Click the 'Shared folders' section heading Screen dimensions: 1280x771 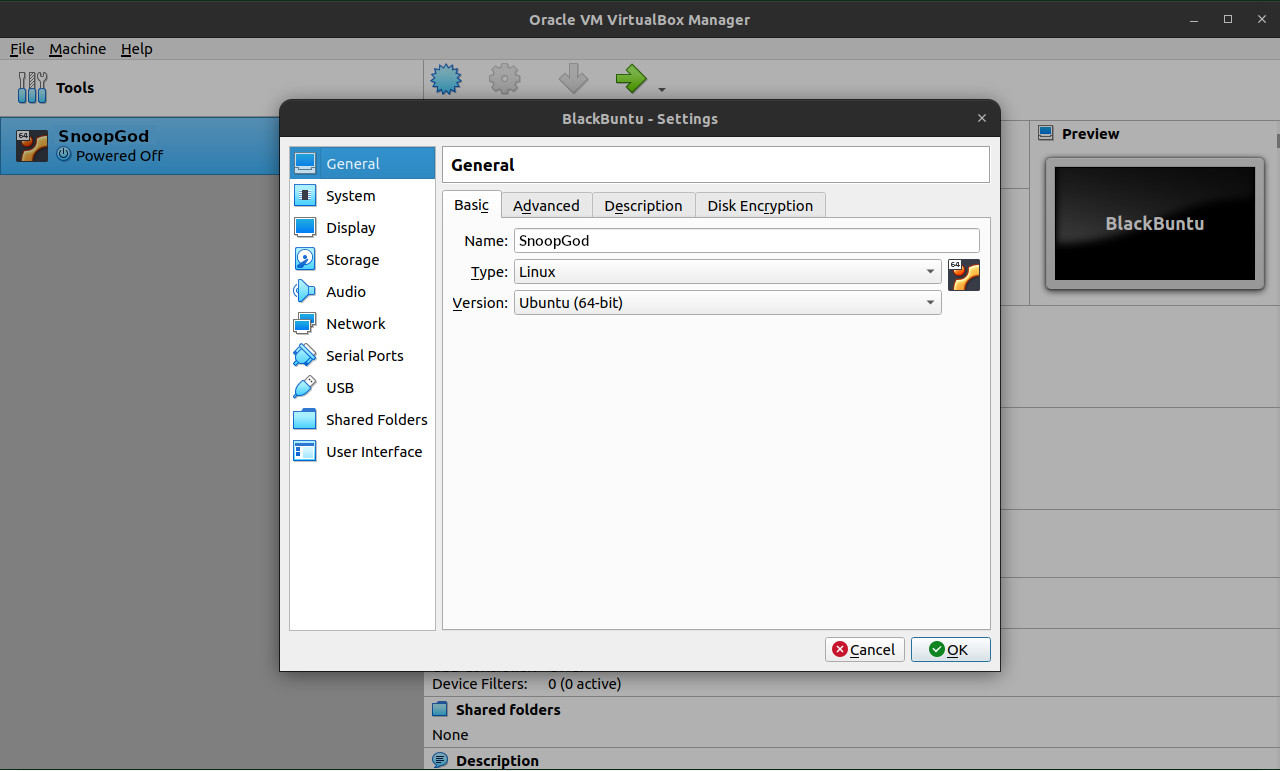point(508,710)
